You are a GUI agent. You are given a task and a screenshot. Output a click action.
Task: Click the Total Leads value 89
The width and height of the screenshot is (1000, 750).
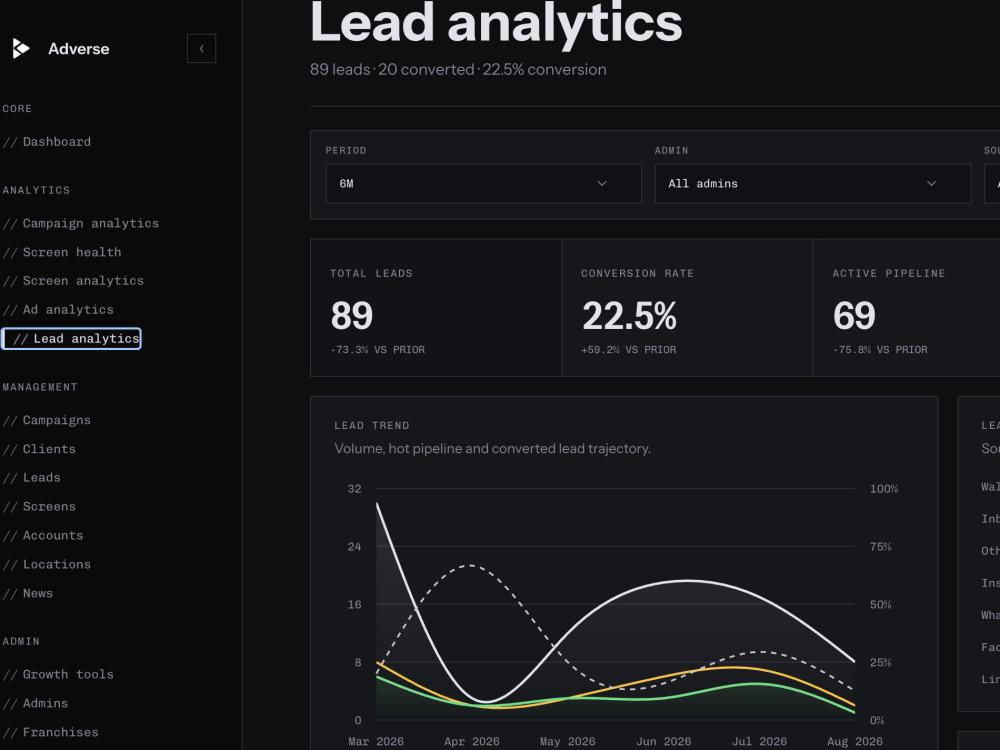(351, 315)
